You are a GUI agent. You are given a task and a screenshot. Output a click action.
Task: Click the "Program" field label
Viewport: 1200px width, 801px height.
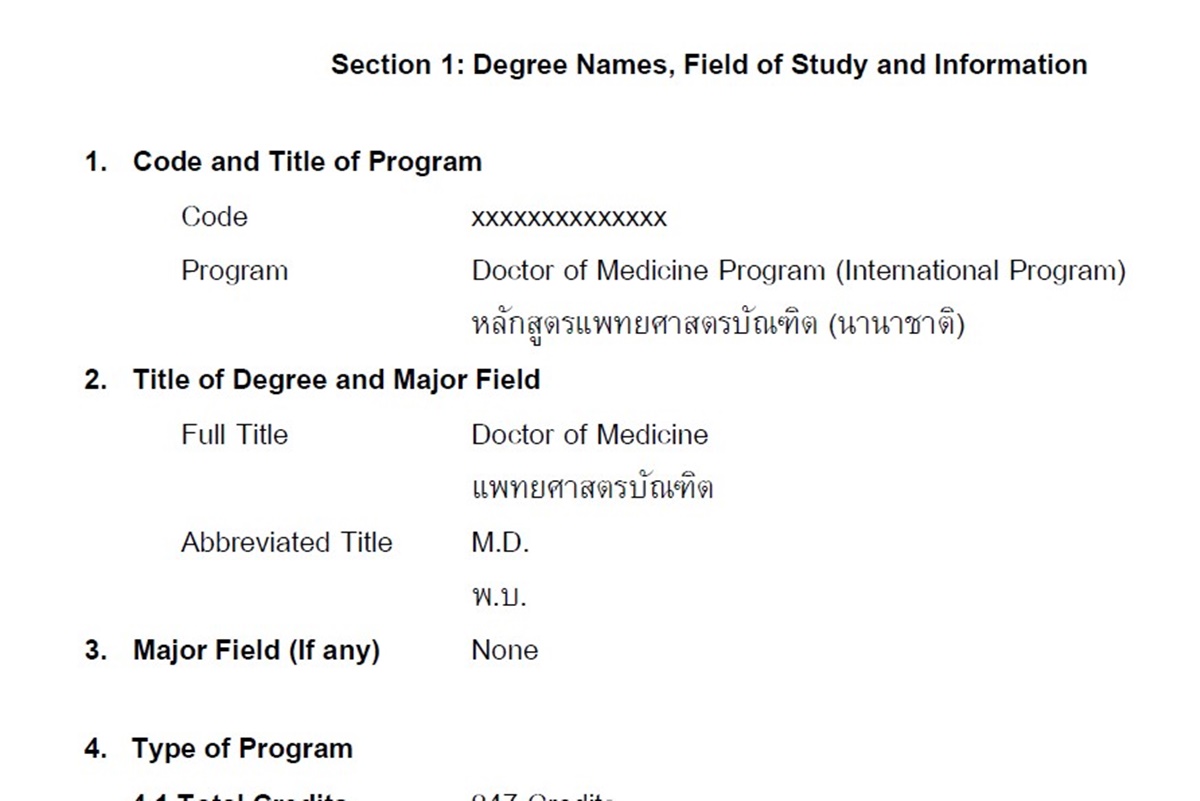pos(234,271)
